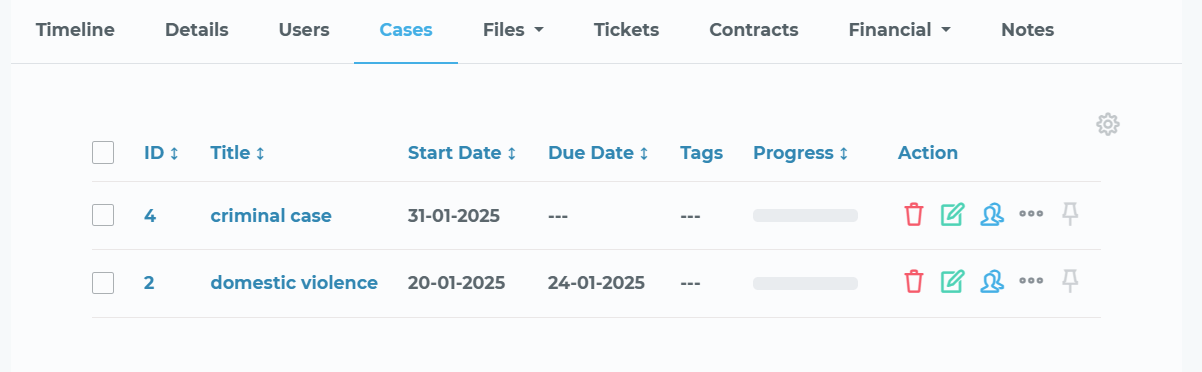
Task: Switch to the Contracts tab
Action: (753, 30)
